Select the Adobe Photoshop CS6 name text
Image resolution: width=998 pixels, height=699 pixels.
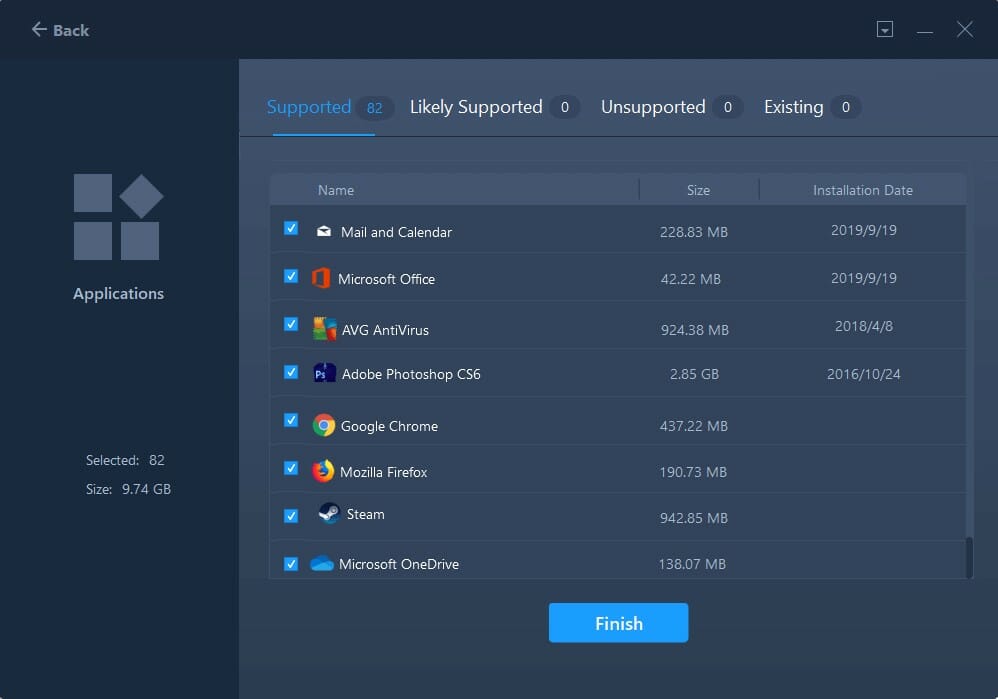pos(411,374)
